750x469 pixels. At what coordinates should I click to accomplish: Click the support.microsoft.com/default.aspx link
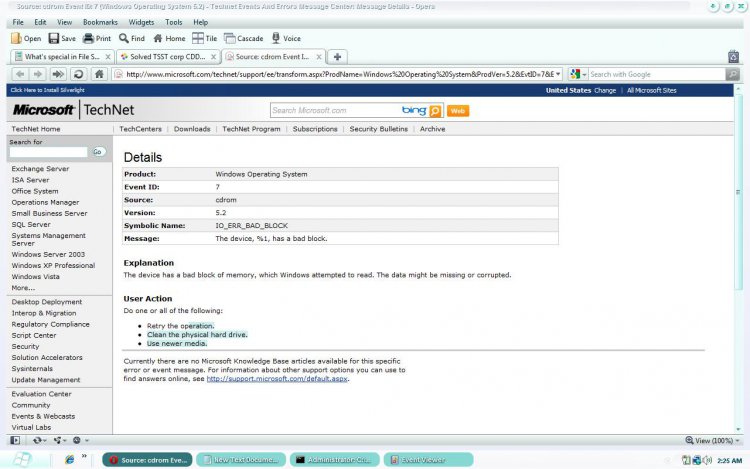coord(277,379)
